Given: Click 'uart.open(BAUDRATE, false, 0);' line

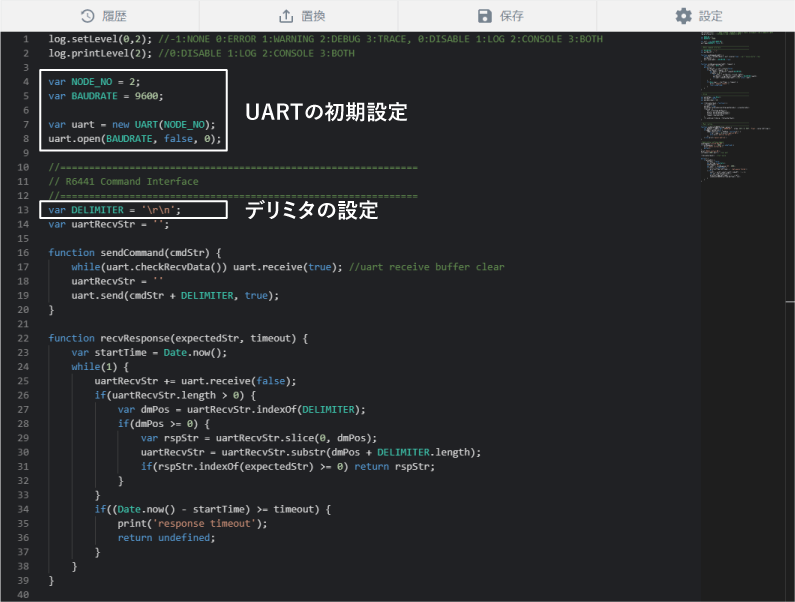Looking at the screenshot, I should click(x=135, y=138).
